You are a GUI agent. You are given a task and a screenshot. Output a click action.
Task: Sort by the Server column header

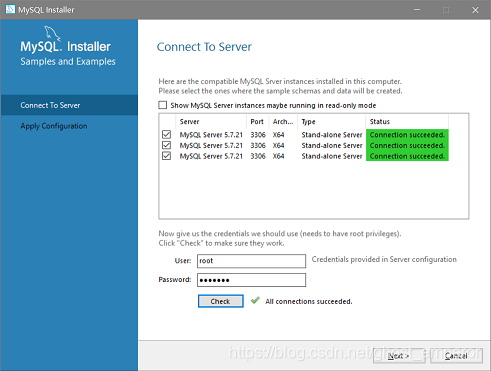(211, 122)
